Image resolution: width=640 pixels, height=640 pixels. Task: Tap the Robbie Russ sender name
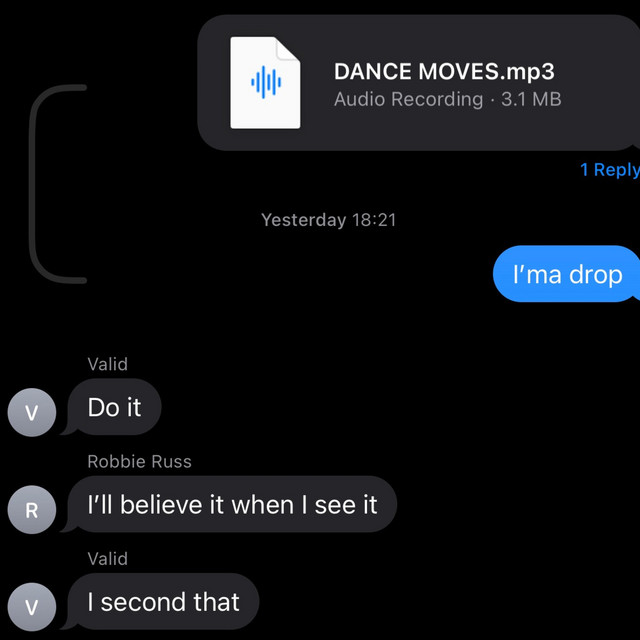click(x=140, y=462)
